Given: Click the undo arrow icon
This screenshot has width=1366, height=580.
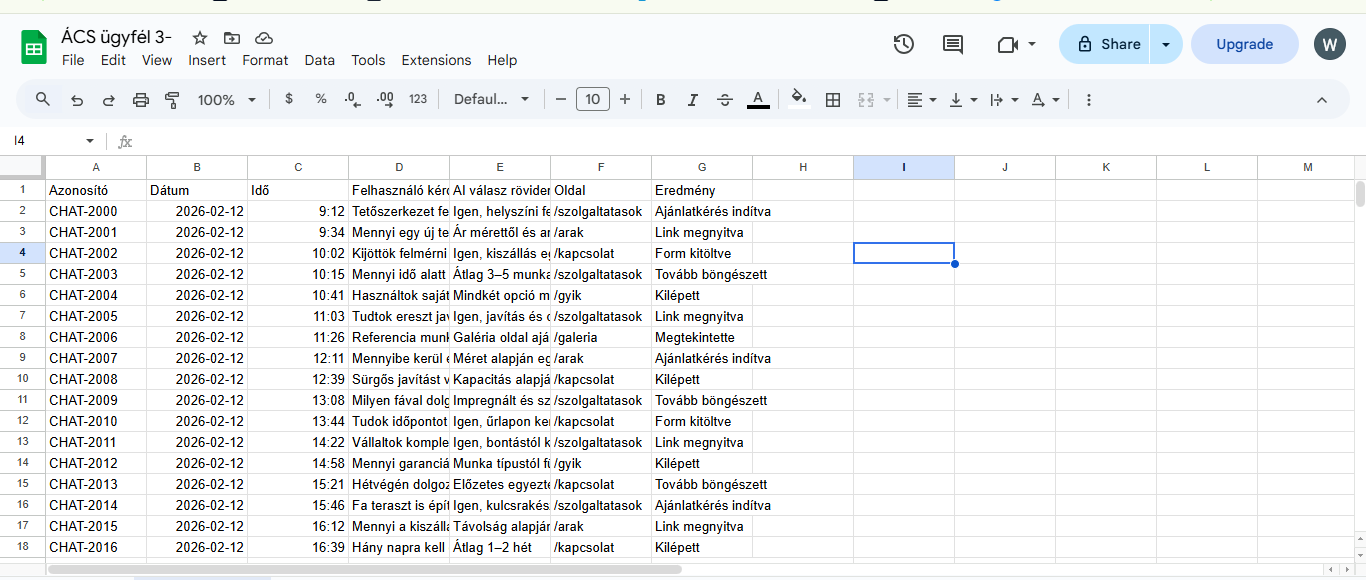Looking at the screenshot, I should [77, 100].
